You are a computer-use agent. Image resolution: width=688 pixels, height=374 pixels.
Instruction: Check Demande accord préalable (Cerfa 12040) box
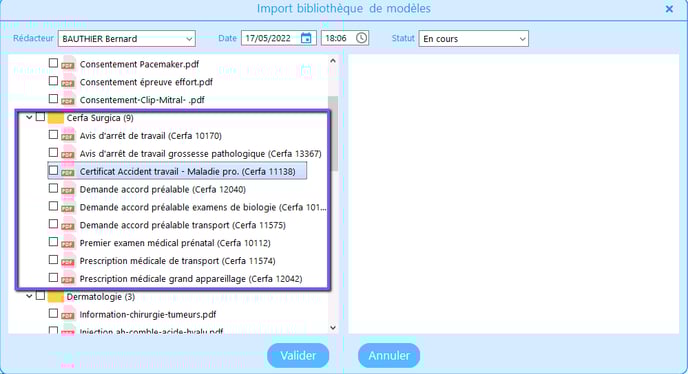(53, 188)
